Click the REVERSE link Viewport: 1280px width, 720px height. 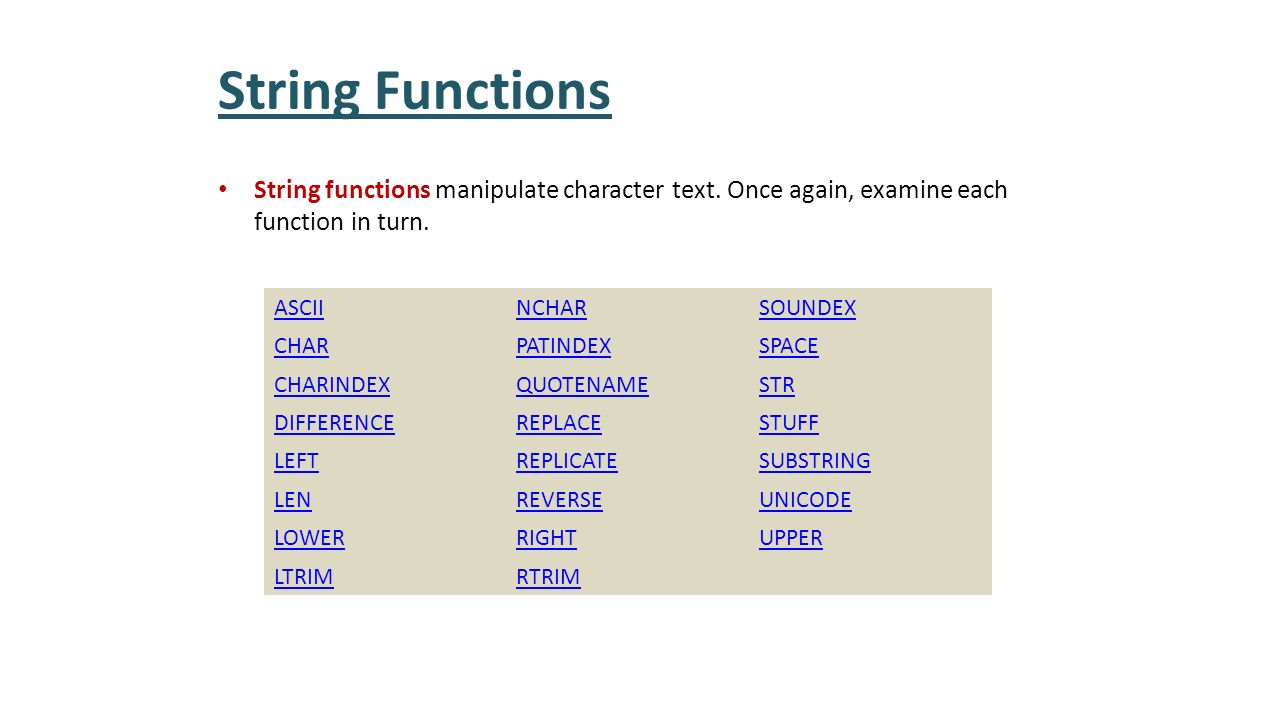coord(559,500)
